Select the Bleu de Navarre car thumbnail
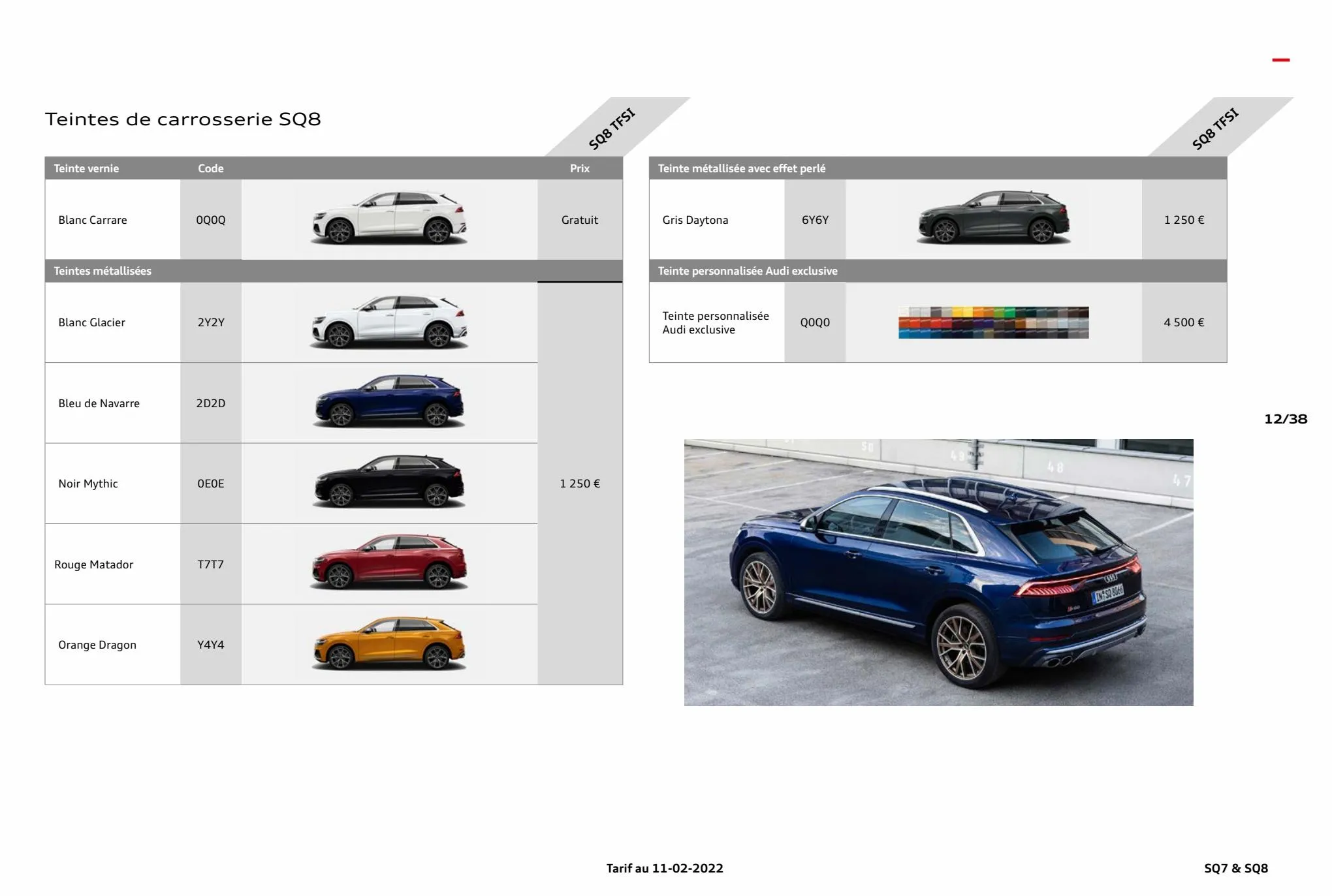 [389, 401]
